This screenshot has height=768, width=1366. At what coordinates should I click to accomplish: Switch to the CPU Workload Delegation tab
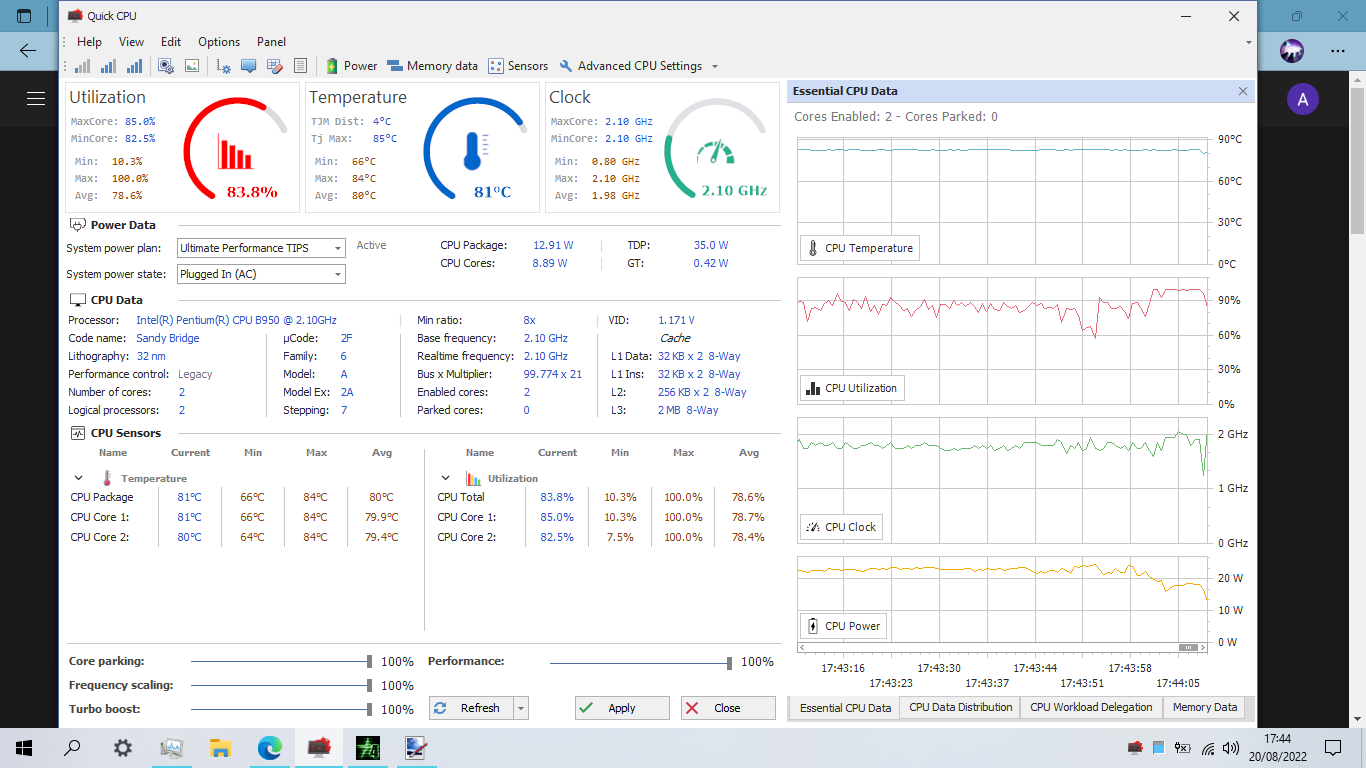pyautogui.click(x=1092, y=707)
